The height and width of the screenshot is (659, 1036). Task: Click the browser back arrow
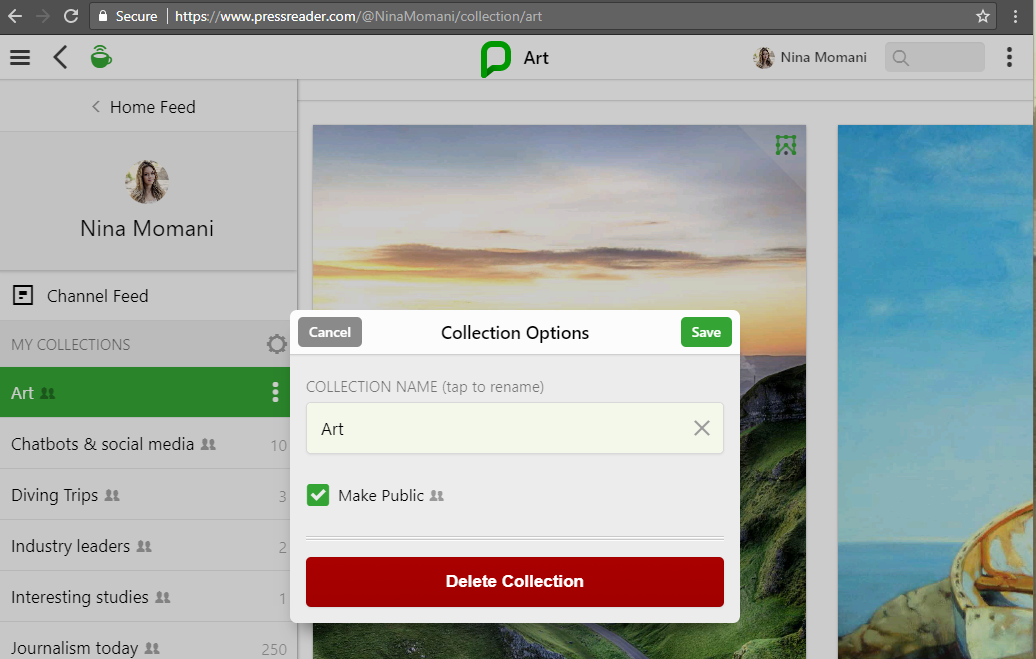point(15,16)
